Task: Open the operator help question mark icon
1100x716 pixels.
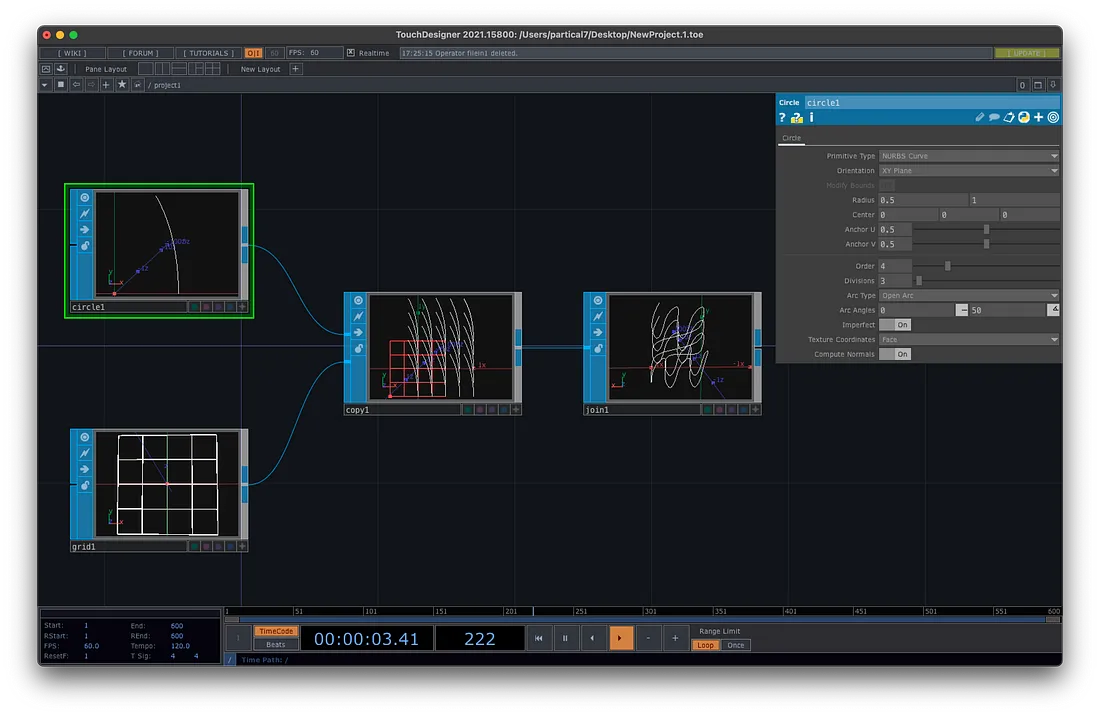Action: (x=783, y=118)
